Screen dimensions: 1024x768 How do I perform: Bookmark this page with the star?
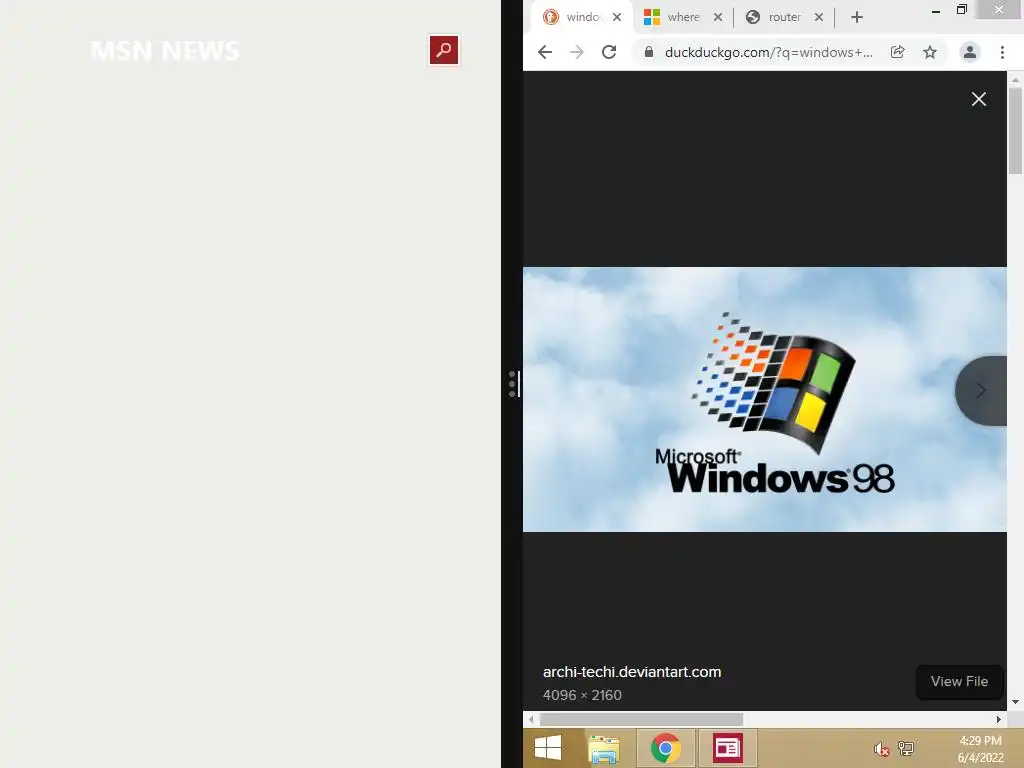coord(930,52)
